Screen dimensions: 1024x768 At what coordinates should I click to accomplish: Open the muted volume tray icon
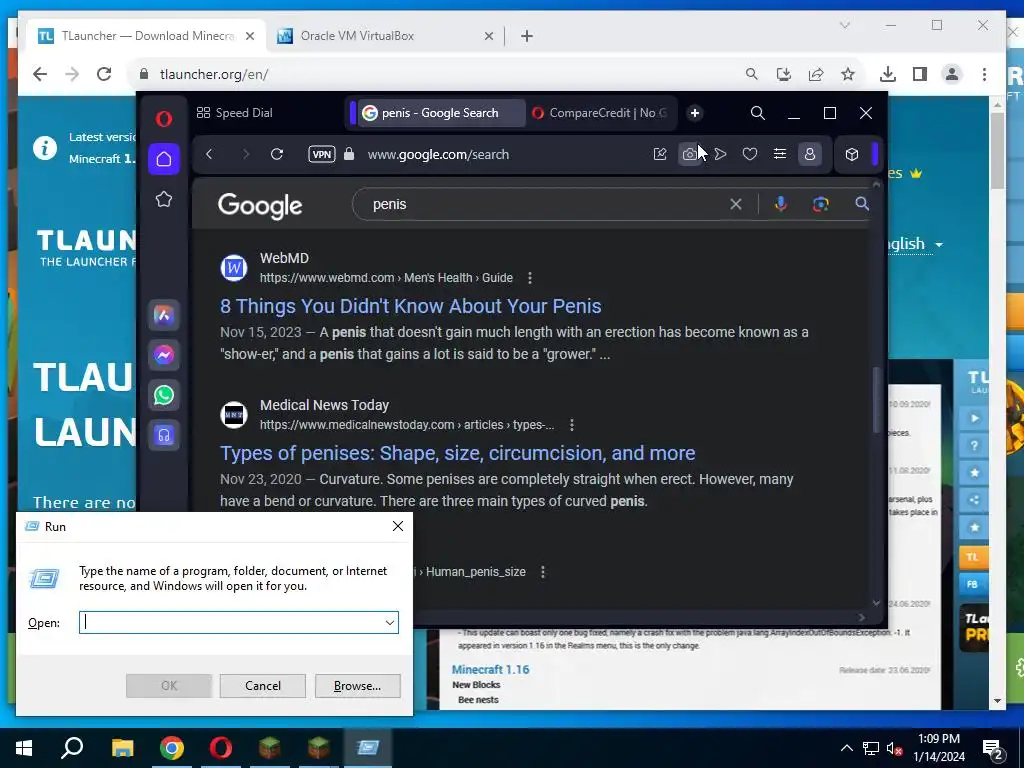tap(894, 748)
